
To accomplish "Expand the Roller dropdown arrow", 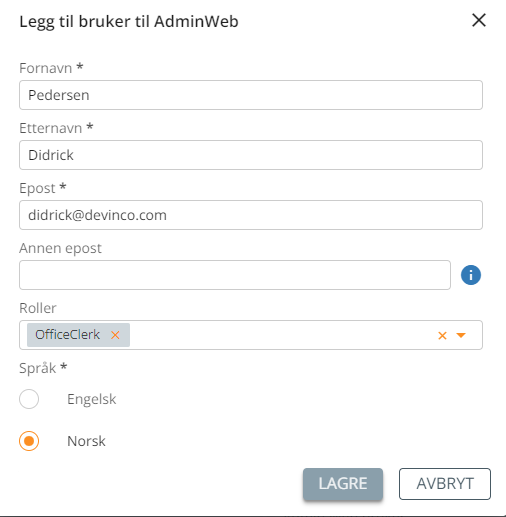I will [x=461, y=335].
